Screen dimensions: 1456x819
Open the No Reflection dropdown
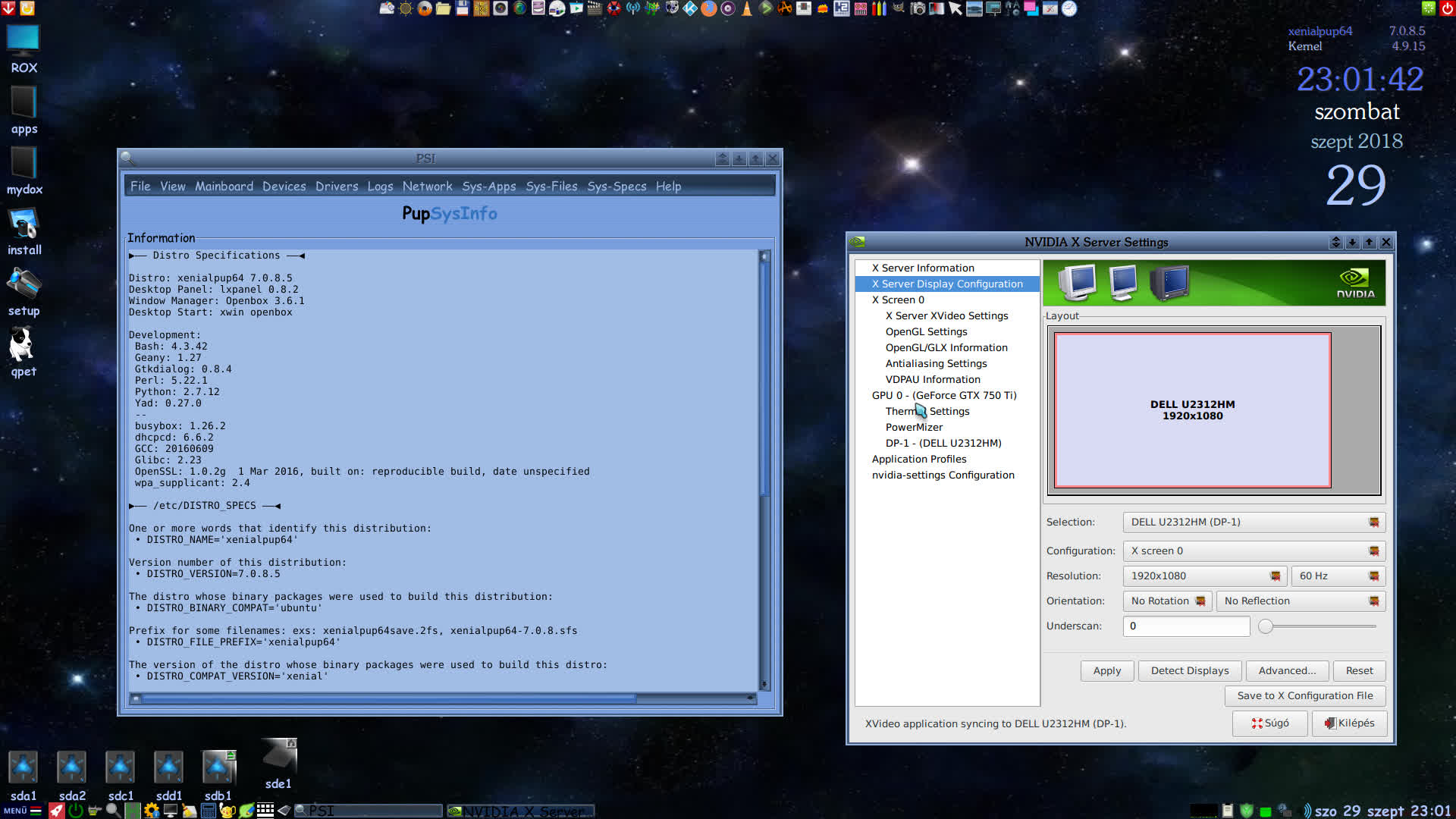(x=1301, y=601)
